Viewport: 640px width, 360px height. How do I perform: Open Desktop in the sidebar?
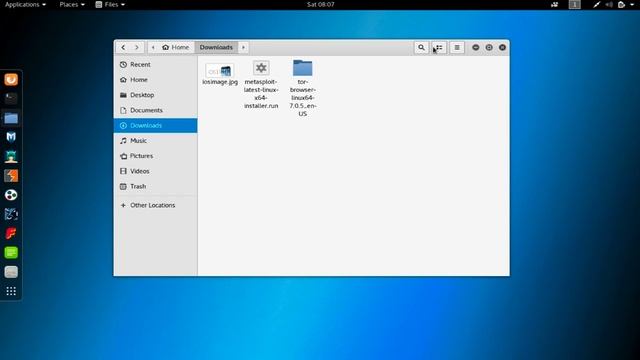[x=156, y=95]
